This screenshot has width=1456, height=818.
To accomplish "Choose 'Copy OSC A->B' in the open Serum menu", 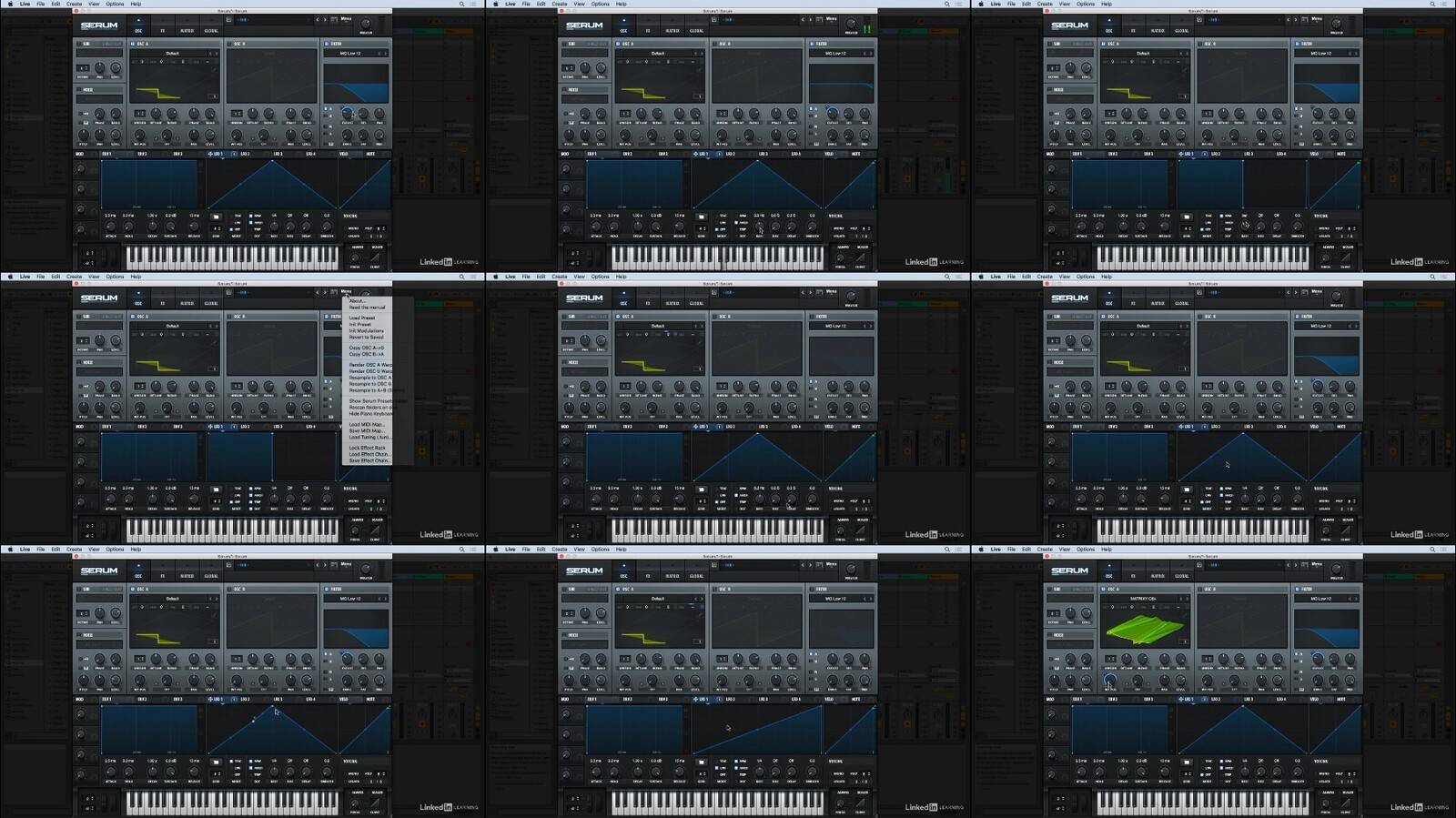I will [366, 348].
